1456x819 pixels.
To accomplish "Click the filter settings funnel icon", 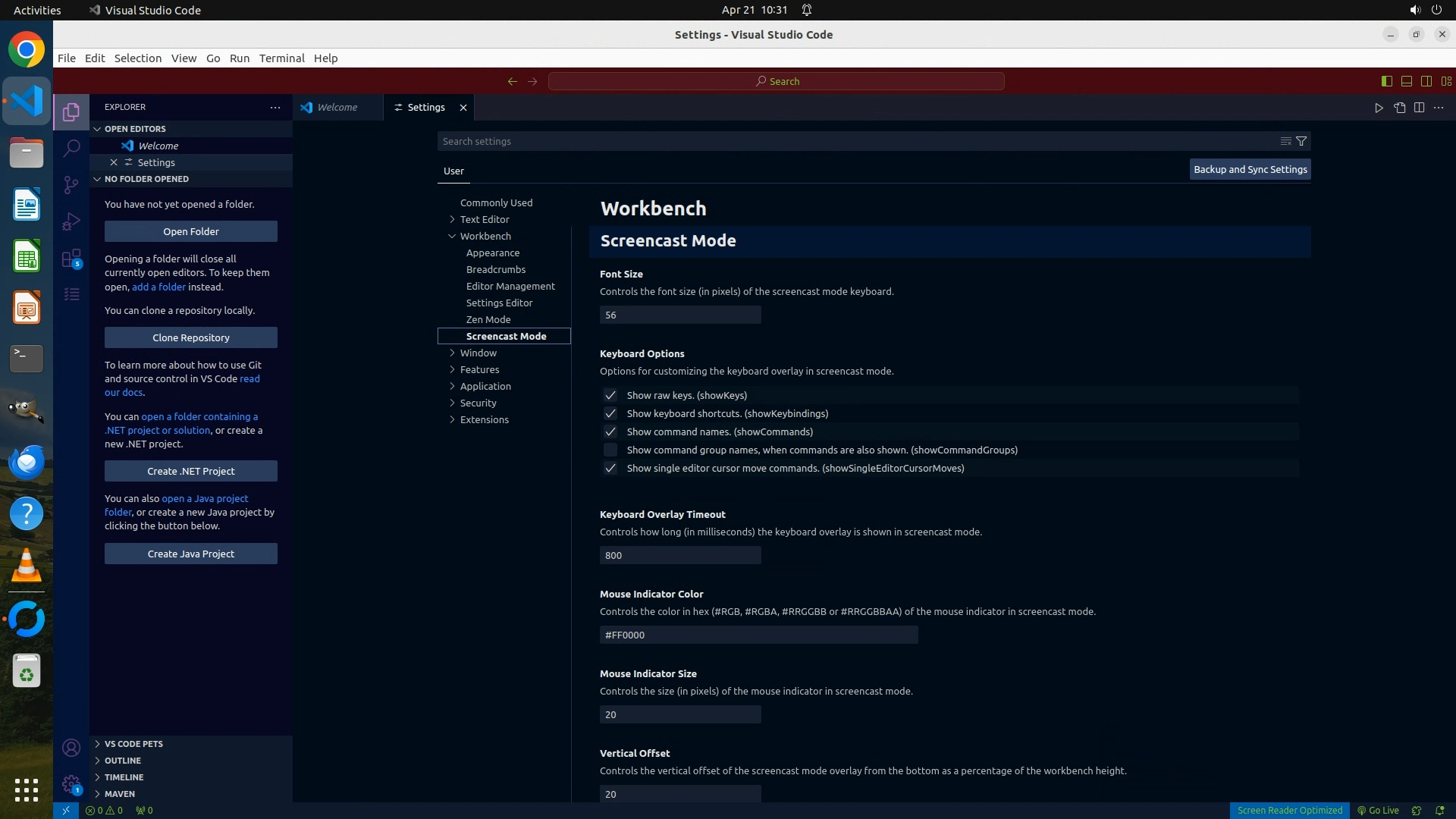I will (x=1301, y=141).
